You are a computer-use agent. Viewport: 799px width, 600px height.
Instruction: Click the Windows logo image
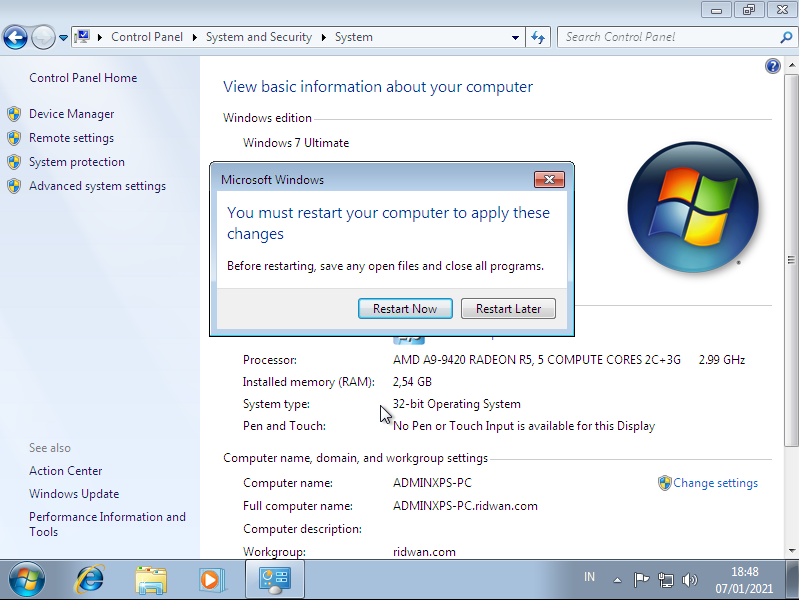[x=693, y=207]
